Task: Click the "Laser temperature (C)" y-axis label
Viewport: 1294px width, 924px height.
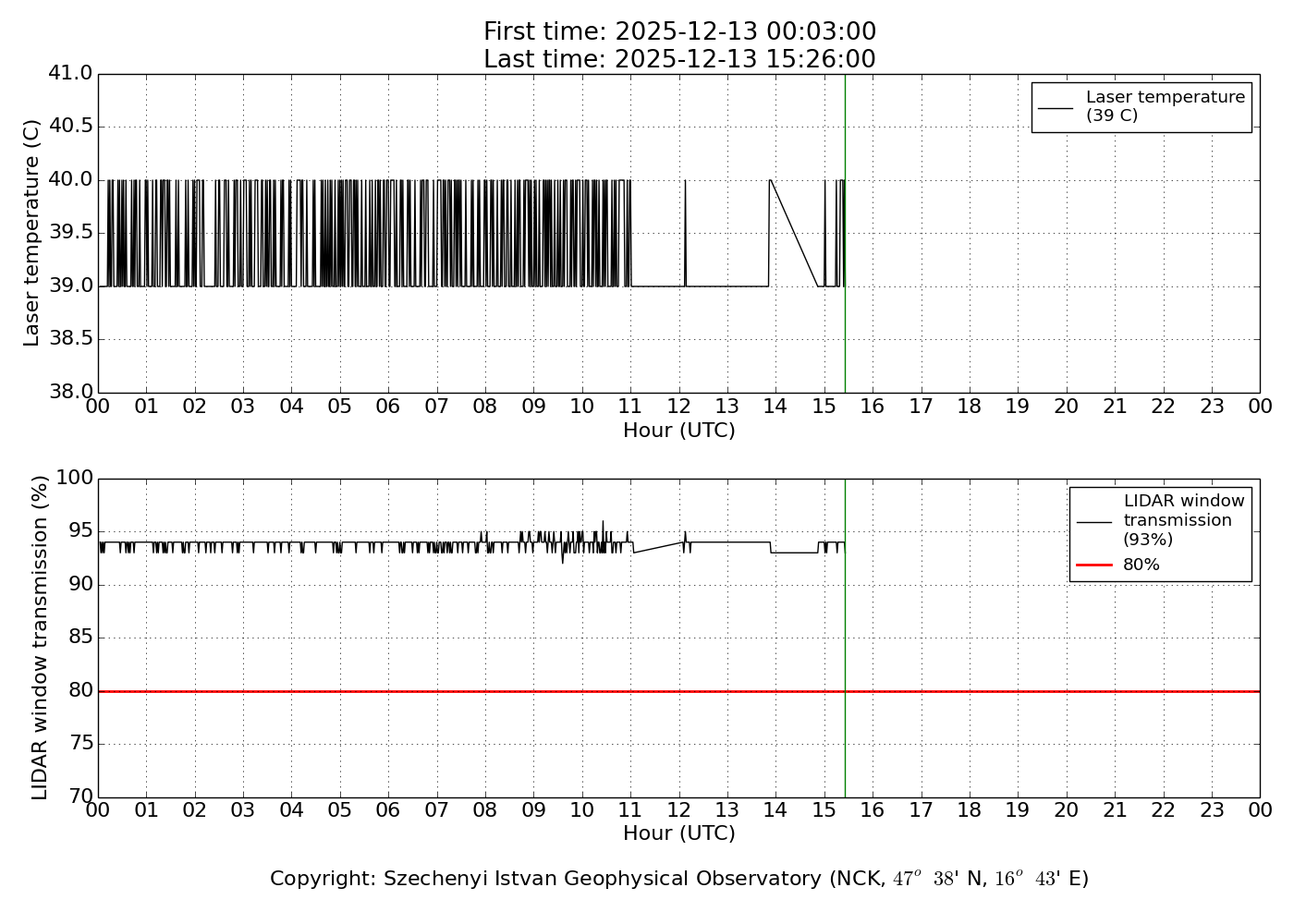Action: coord(32,233)
